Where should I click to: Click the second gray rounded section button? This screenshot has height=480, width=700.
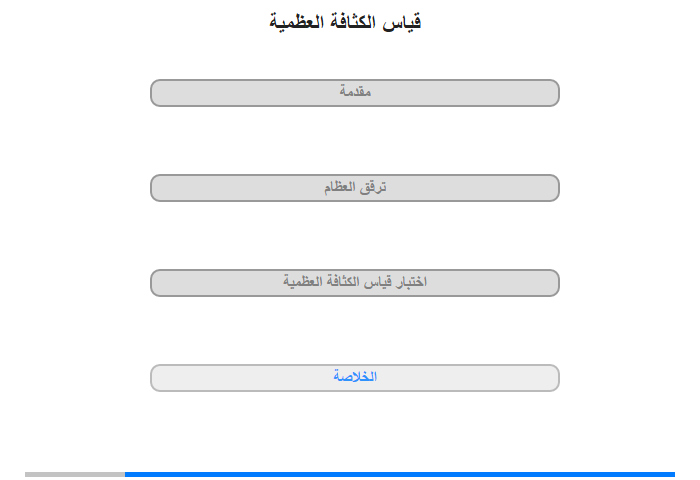pos(354,188)
